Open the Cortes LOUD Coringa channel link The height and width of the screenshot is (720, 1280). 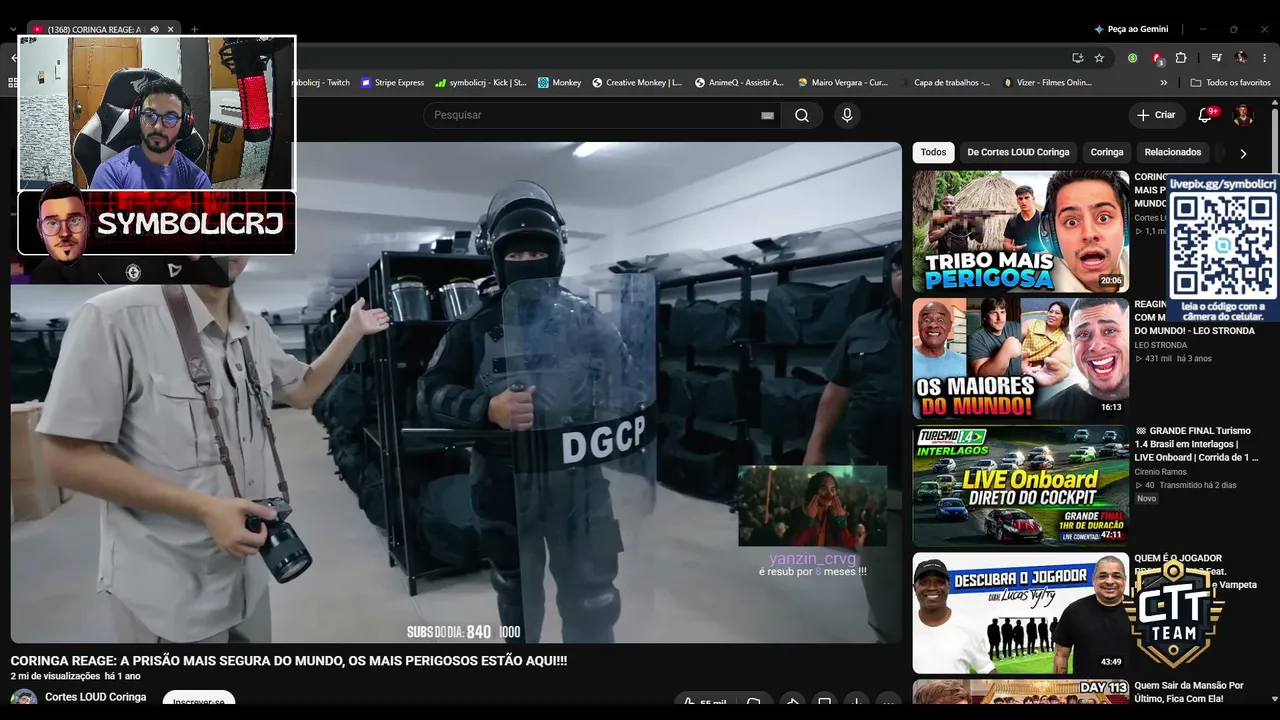pos(95,697)
